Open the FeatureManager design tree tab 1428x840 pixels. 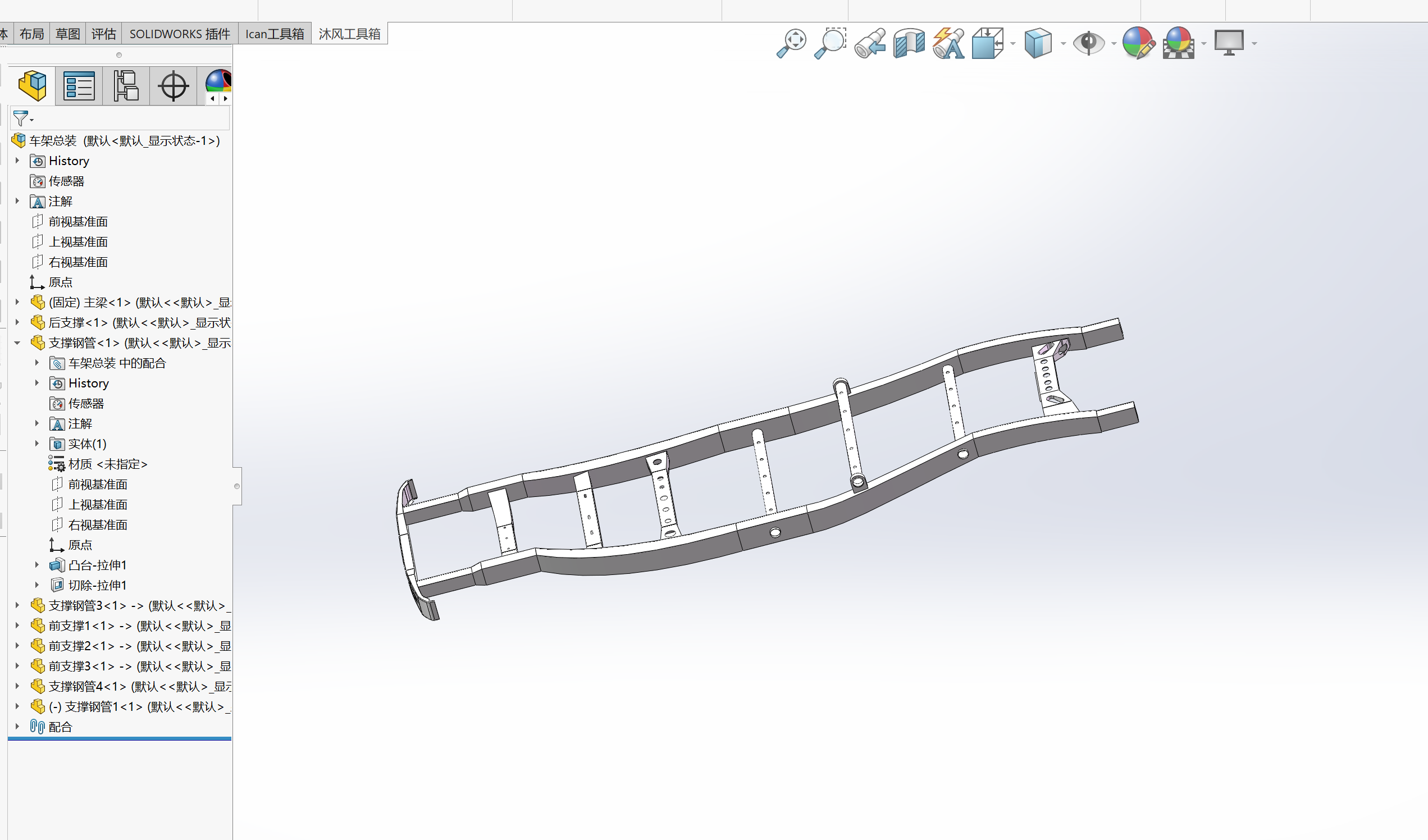33,85
